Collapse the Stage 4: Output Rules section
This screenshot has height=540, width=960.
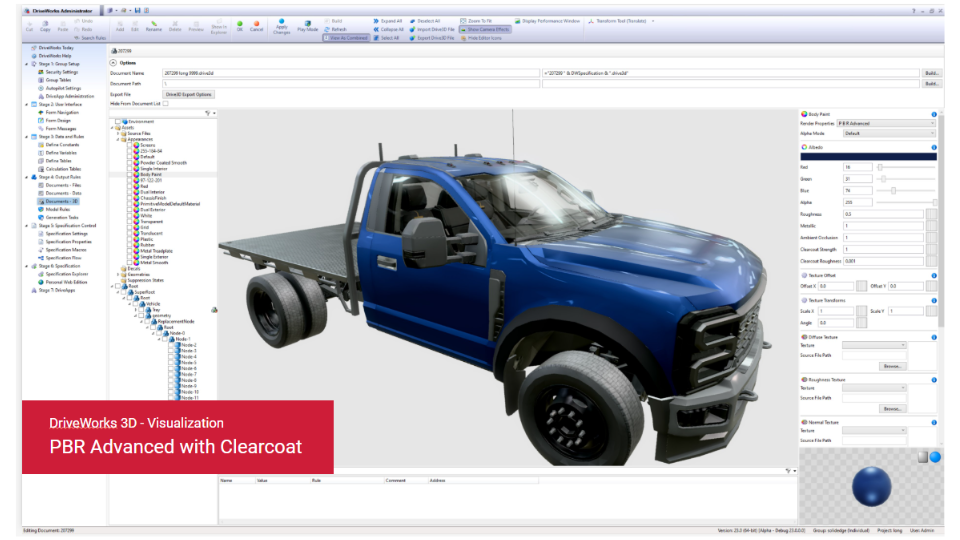[x=26, y=177]
